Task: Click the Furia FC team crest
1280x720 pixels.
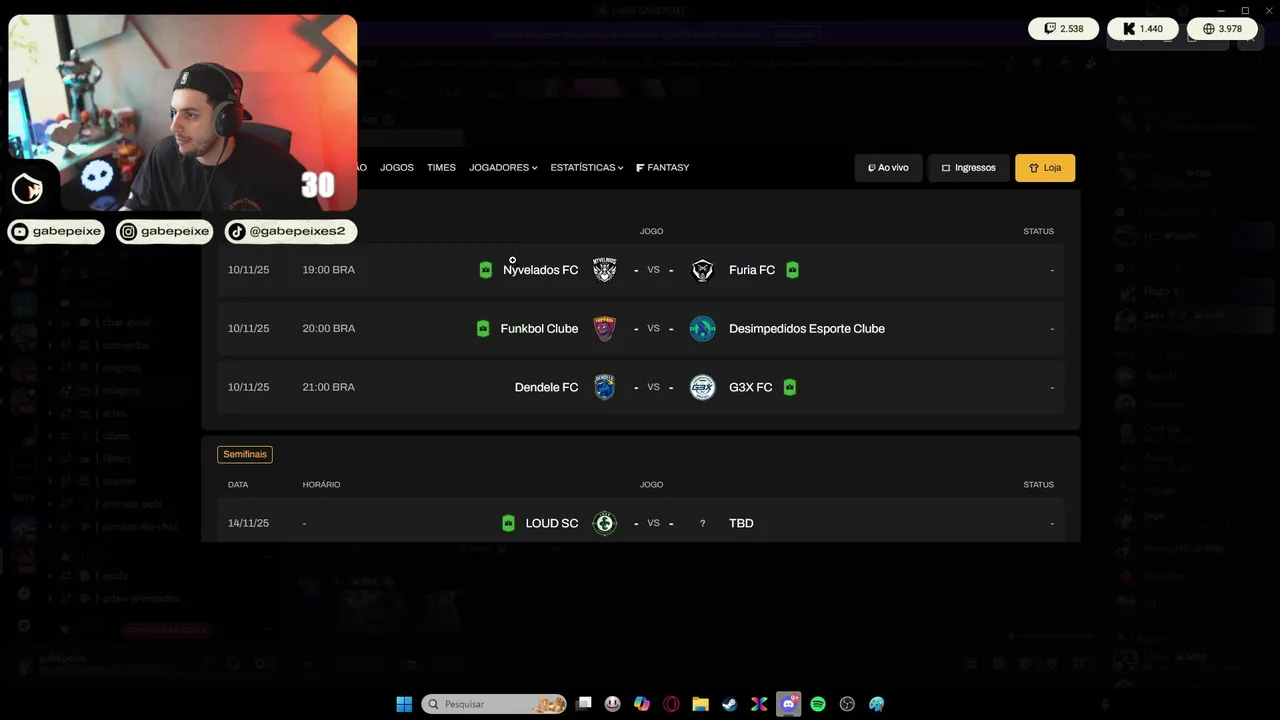Action: point(703,270)
